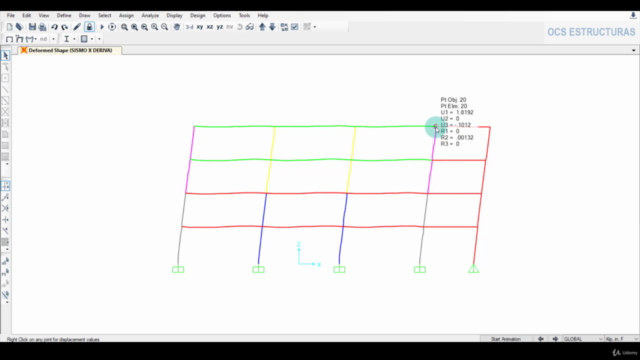Toggle snap to points and grid intersections

click(x=5, y=186)
